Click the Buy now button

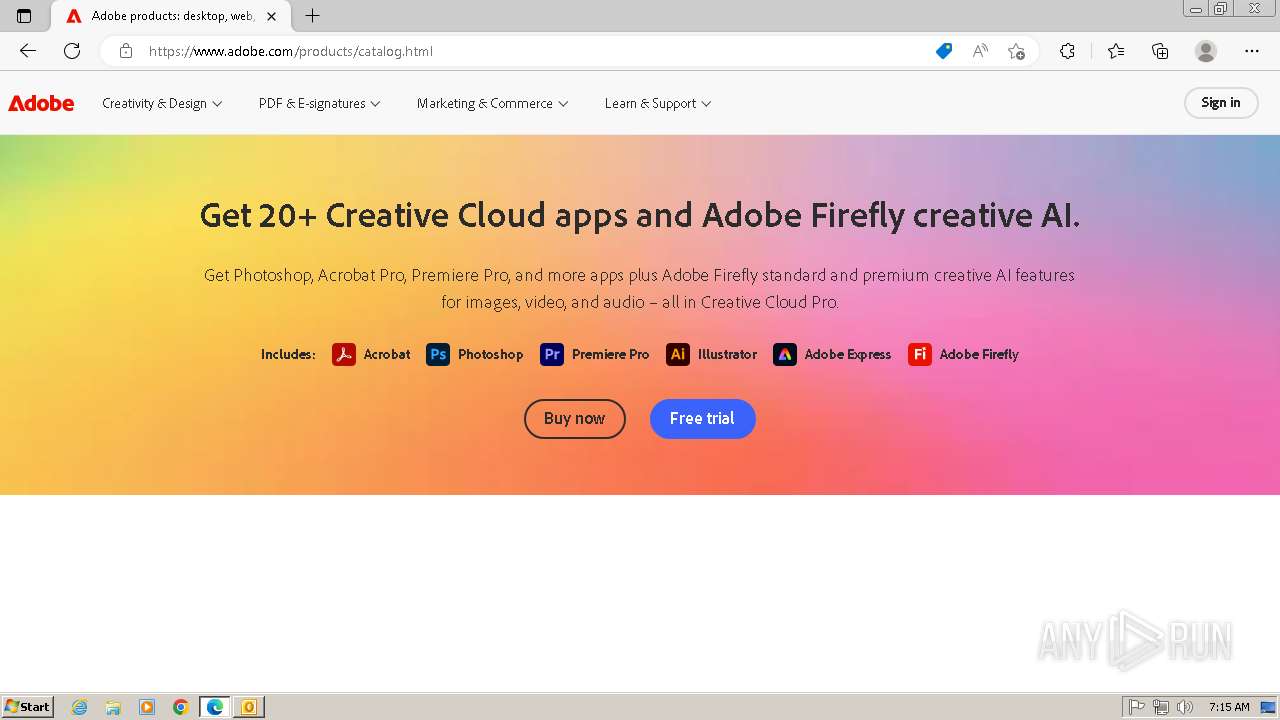(575, 419)
